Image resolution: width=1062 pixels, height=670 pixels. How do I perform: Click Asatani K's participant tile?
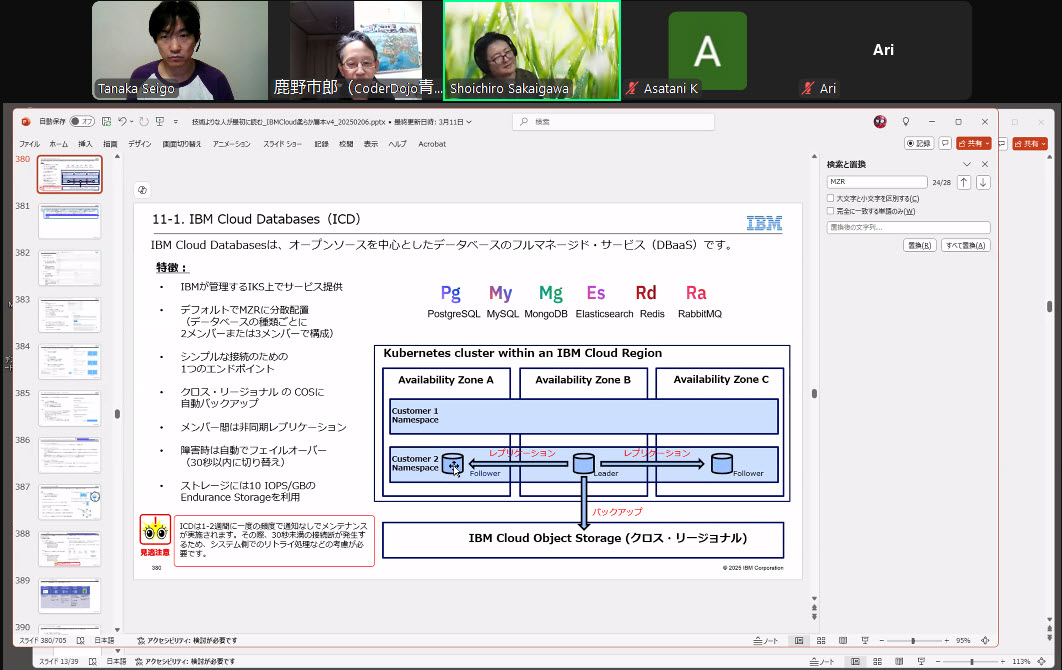click(x=708, y=51)
